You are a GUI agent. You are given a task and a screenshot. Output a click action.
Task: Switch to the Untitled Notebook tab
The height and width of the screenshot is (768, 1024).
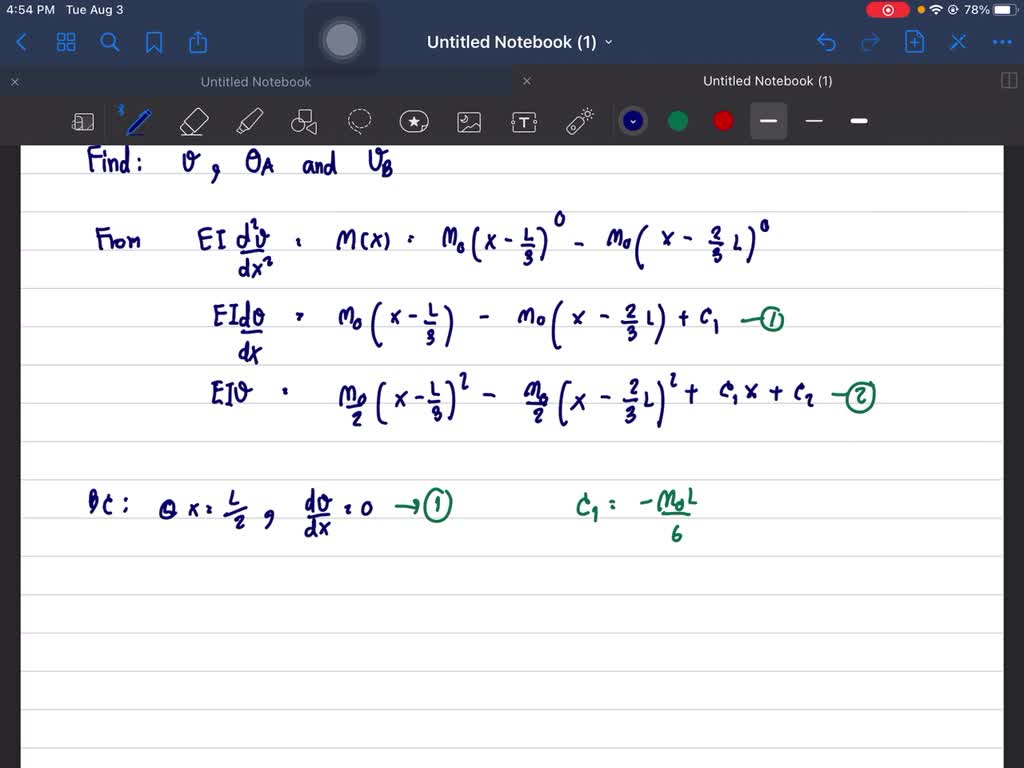255,81
